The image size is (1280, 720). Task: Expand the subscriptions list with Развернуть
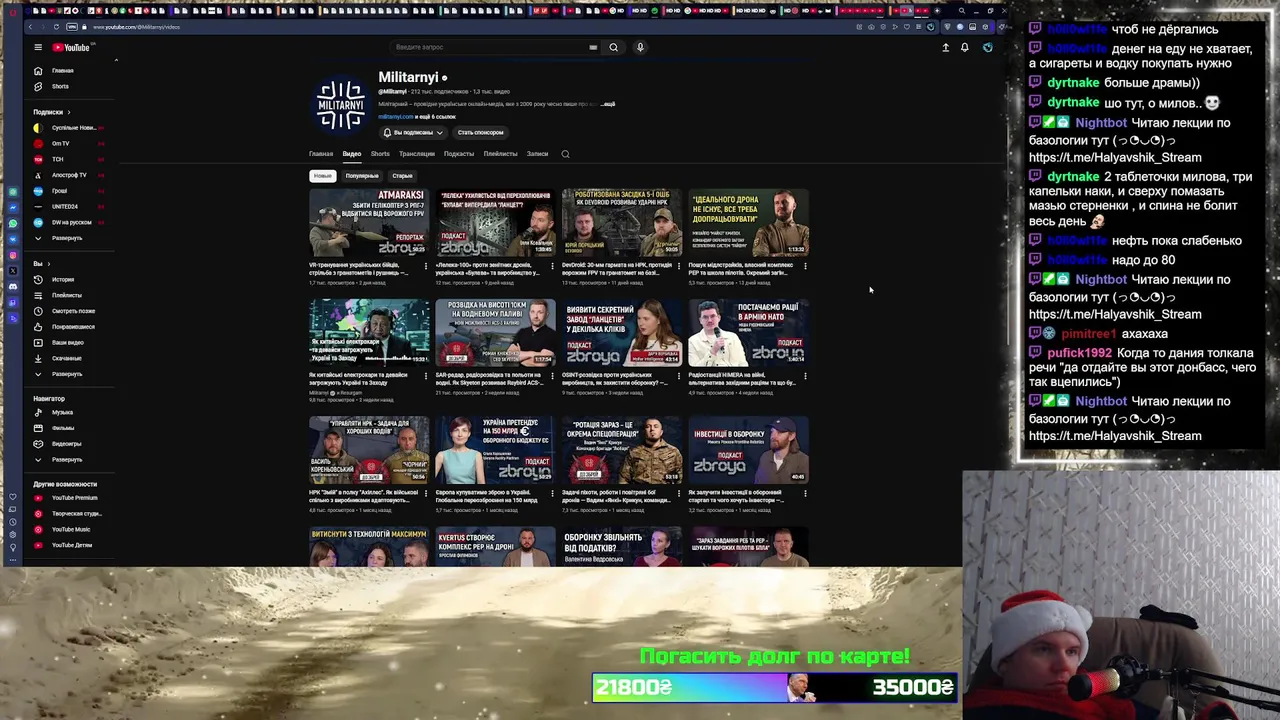tap(67, 238)
